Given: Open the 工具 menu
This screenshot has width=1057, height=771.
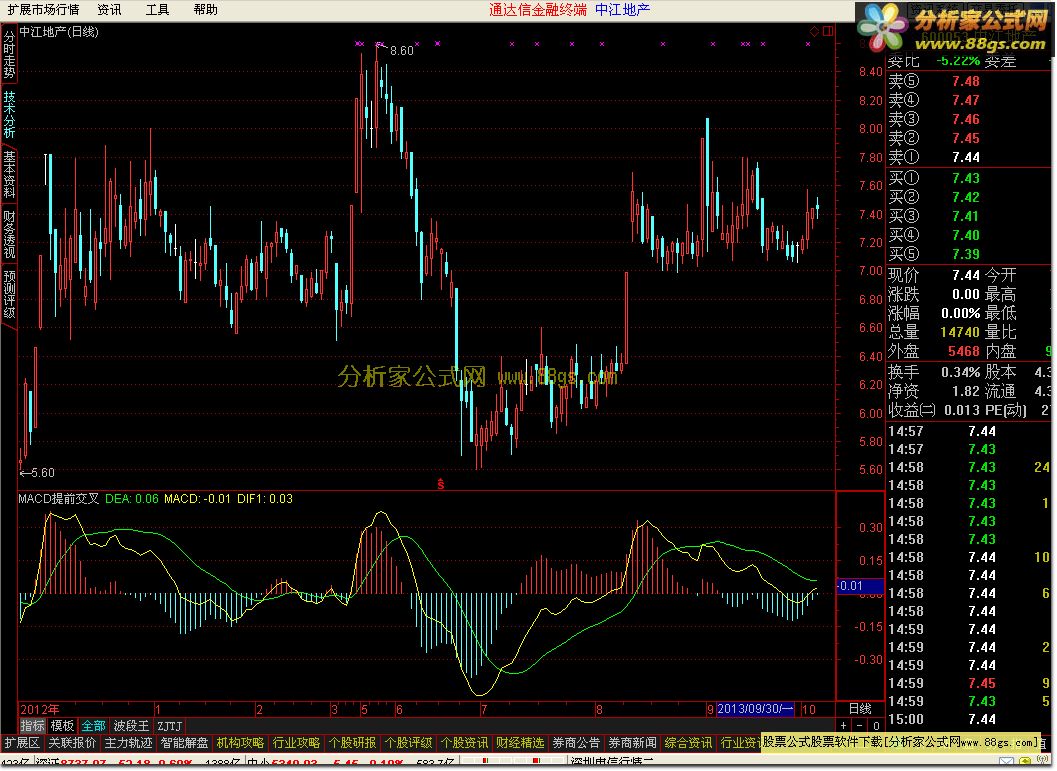Looking at the screenshot, I should (x=157, y=9).
